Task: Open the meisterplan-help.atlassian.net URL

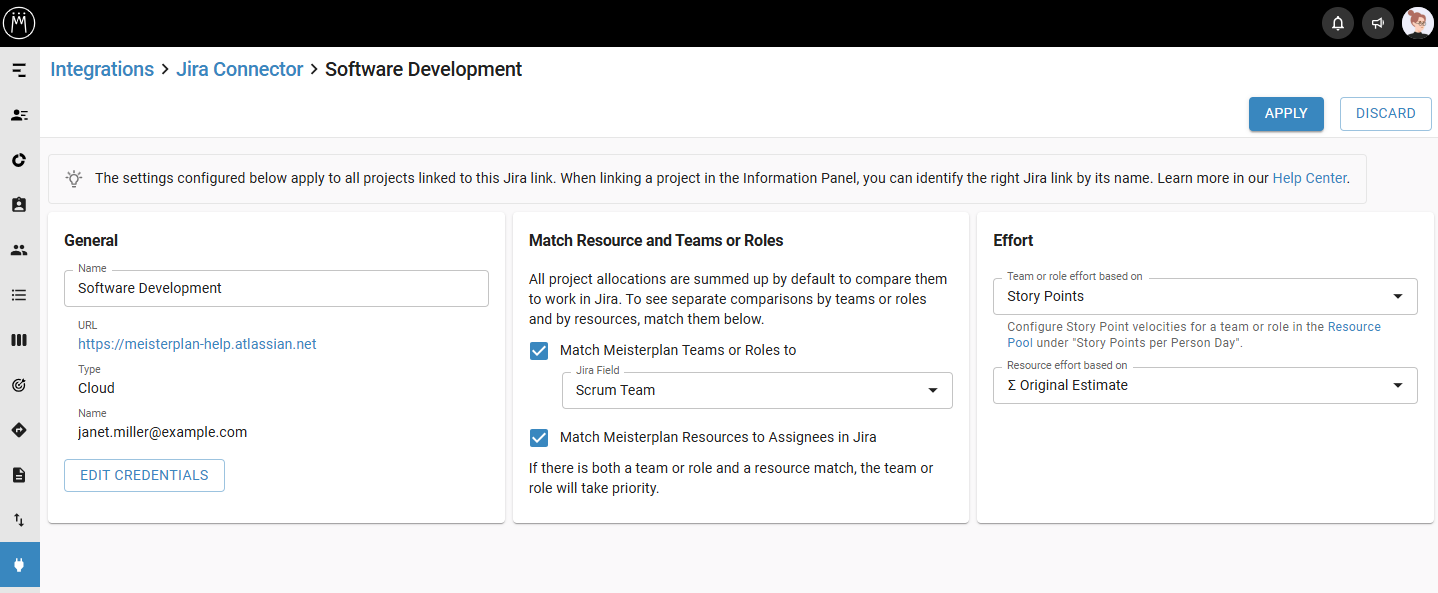Action: click(x=197, y=344)
